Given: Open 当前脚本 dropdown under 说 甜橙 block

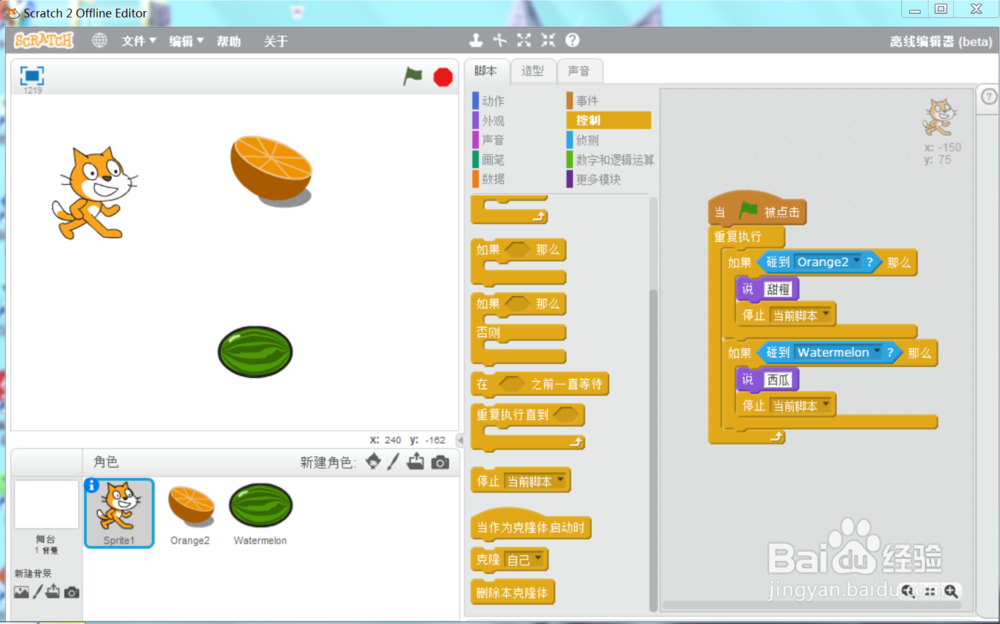Looking at the screenshot, I should [826, 315].
